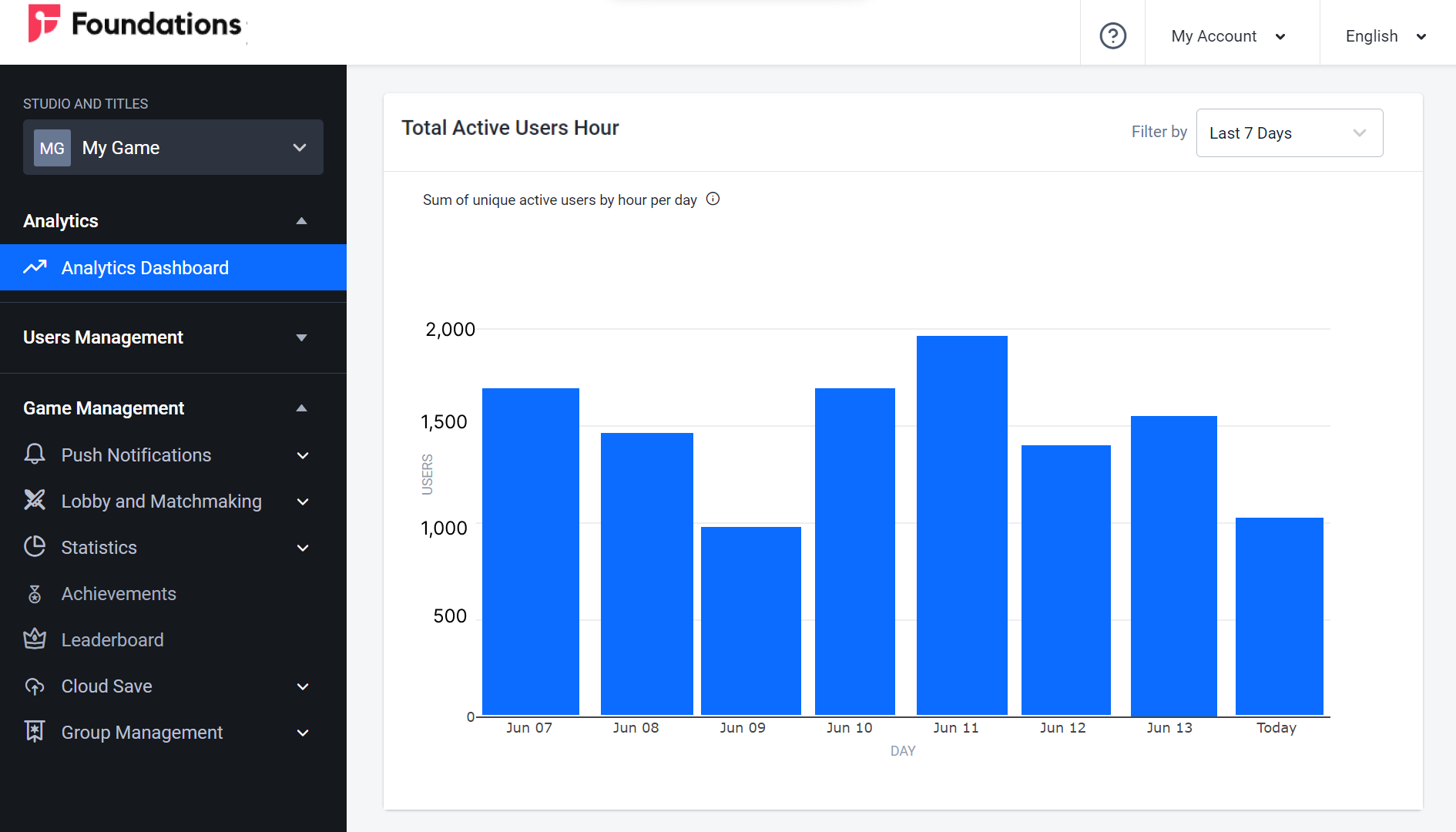Expand Lobby and Matchmaking submenu chevron
Screen dimensions: 1456x832
coord(303,502)
